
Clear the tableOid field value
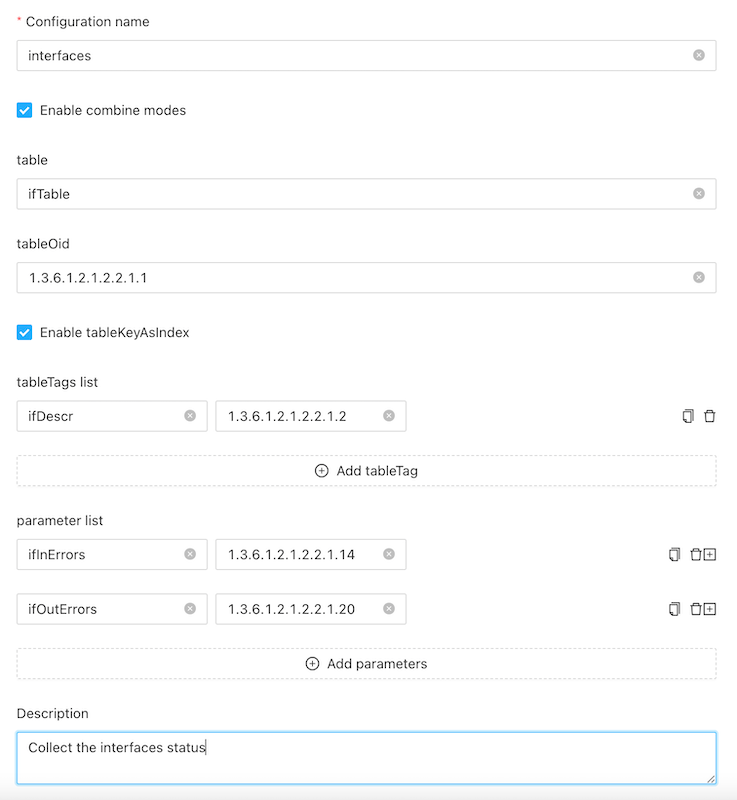[x=699, y=278]
